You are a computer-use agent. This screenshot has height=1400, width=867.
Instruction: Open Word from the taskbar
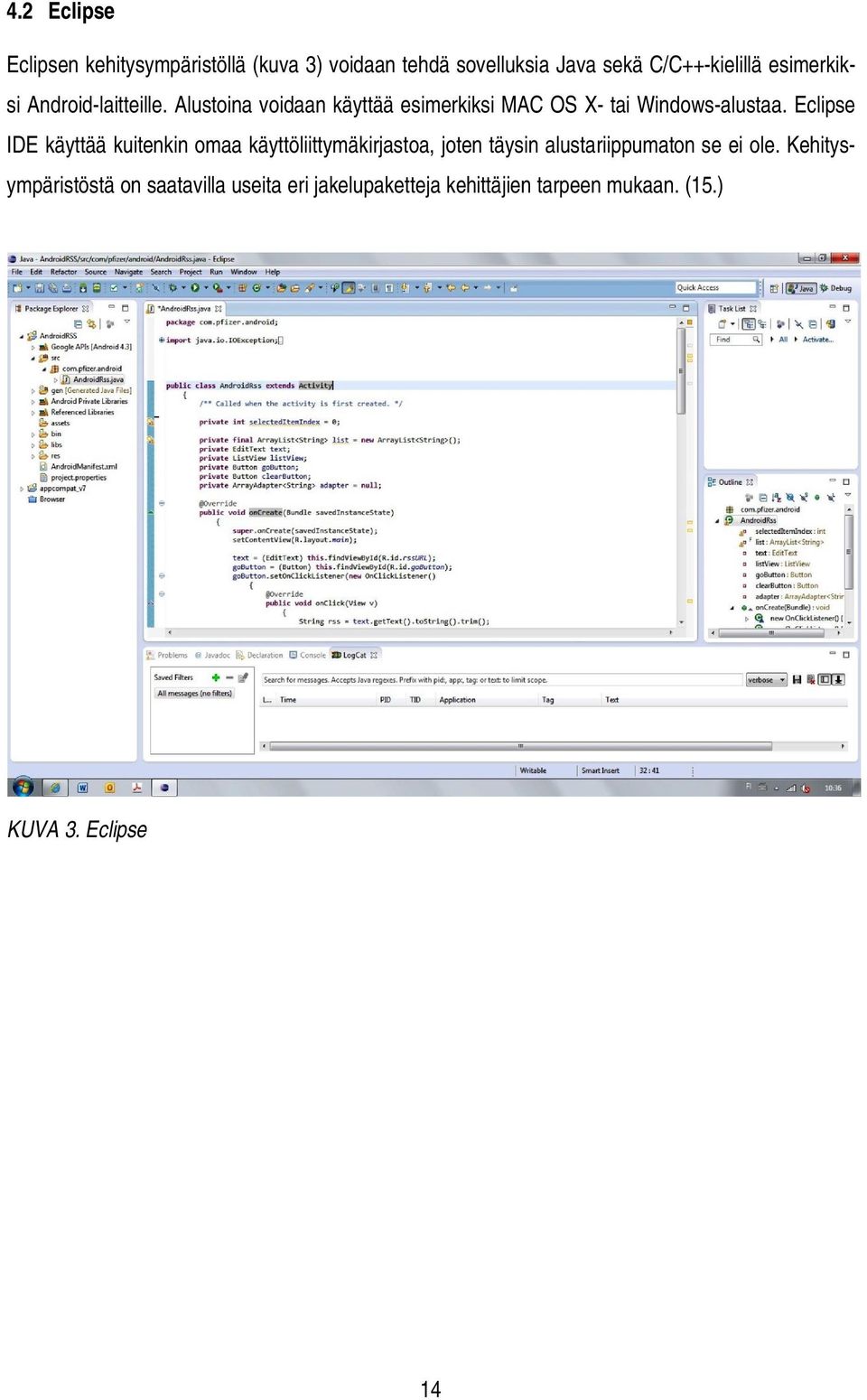click(x=82, y=788)
